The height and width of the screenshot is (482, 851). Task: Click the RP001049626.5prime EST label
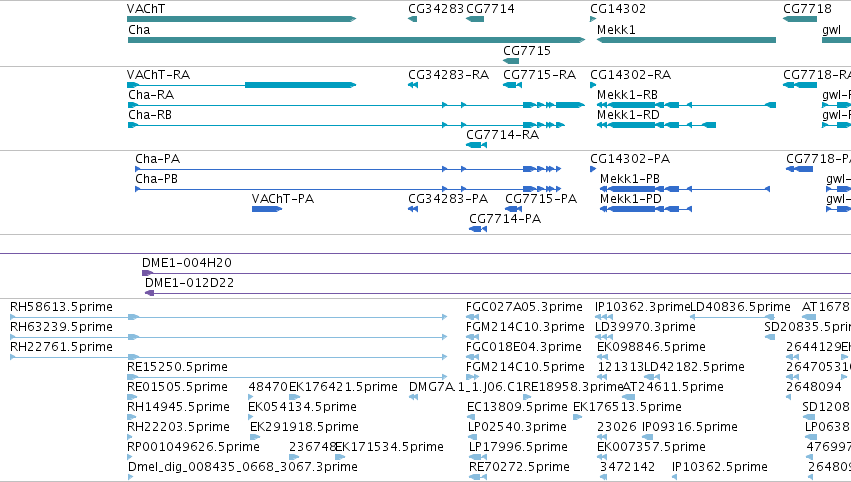[x=193, y=447]
